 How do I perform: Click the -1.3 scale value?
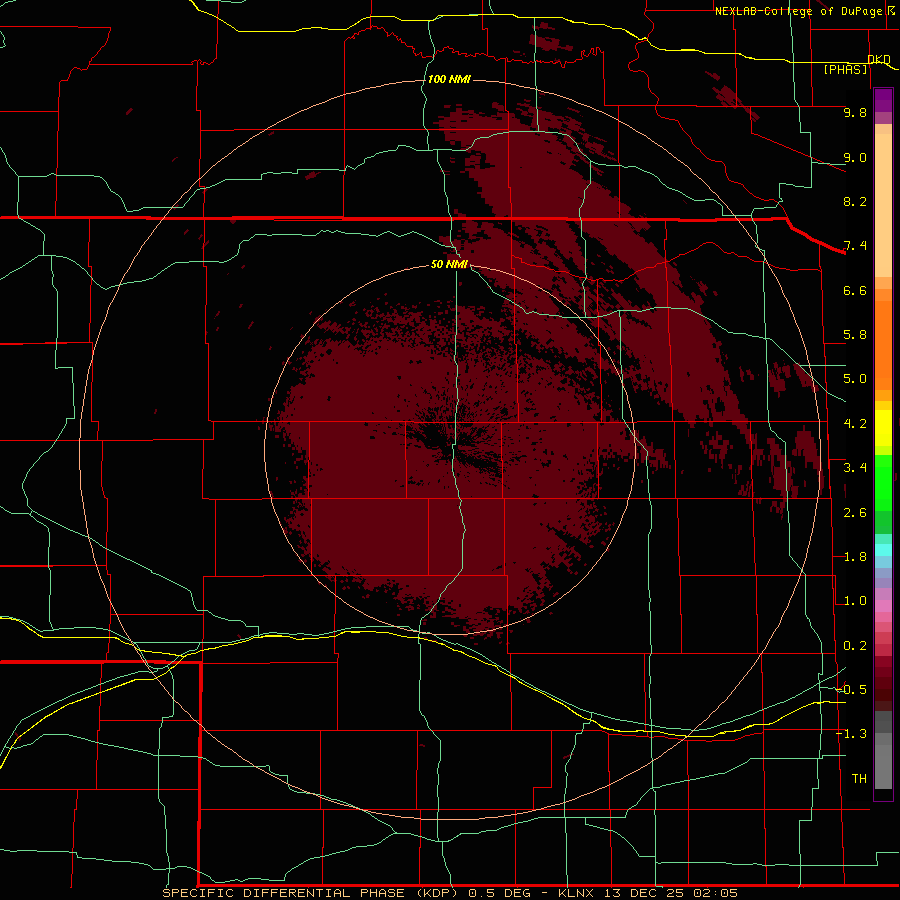pos(851,734)
